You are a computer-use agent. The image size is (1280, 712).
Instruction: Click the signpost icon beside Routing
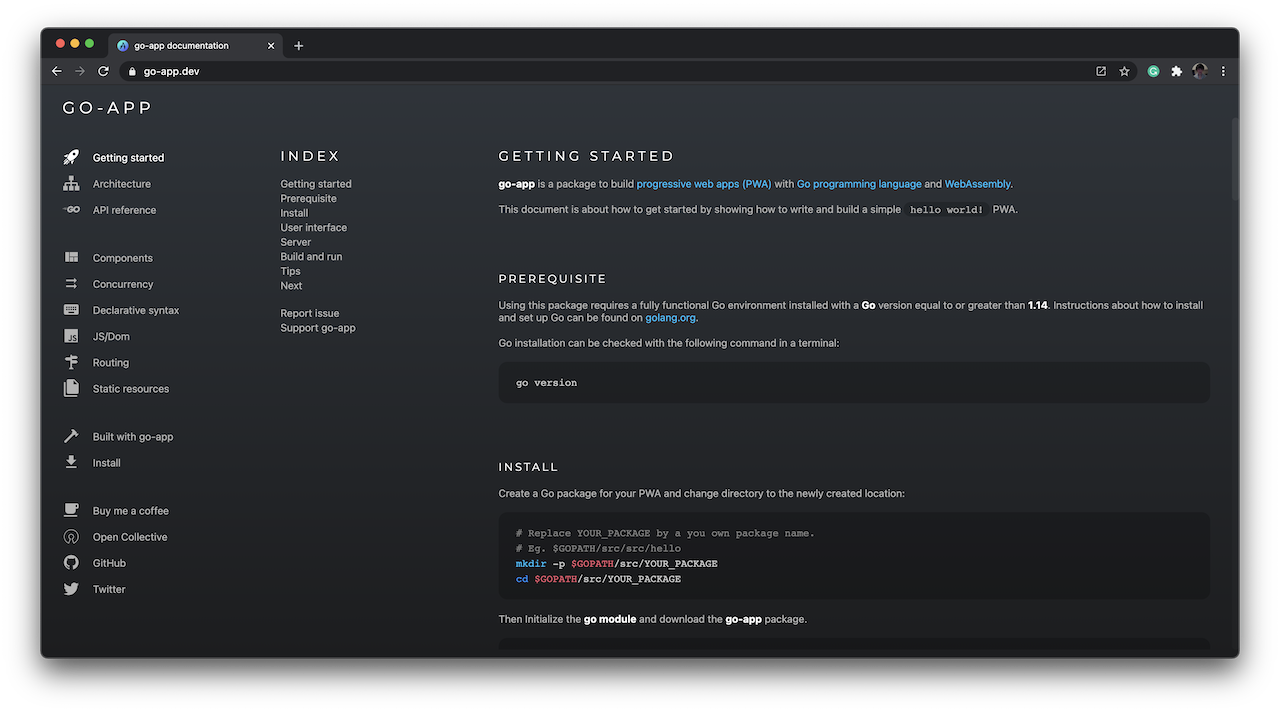coord(71,363)
